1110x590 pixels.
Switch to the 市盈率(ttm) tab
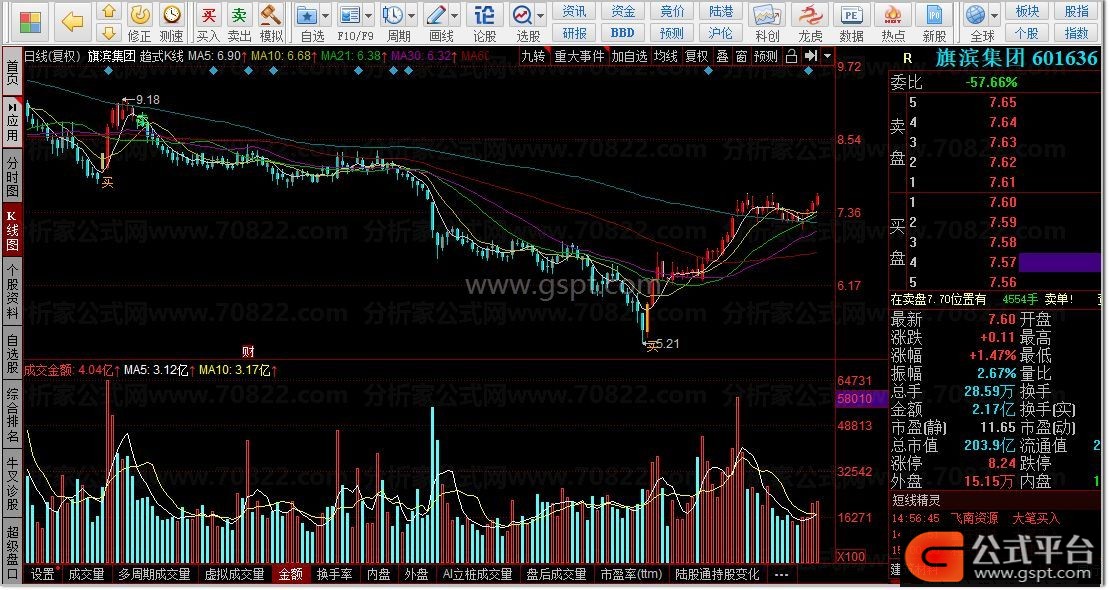coord(631,574)
